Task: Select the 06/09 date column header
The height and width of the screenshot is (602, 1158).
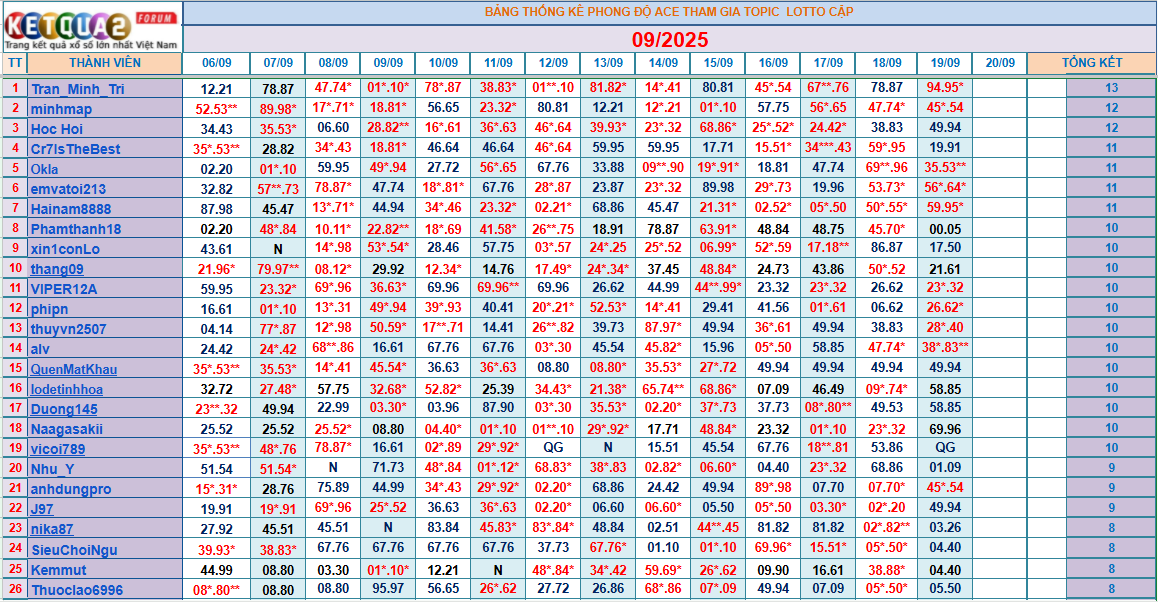Action: [x=216, y=63]
